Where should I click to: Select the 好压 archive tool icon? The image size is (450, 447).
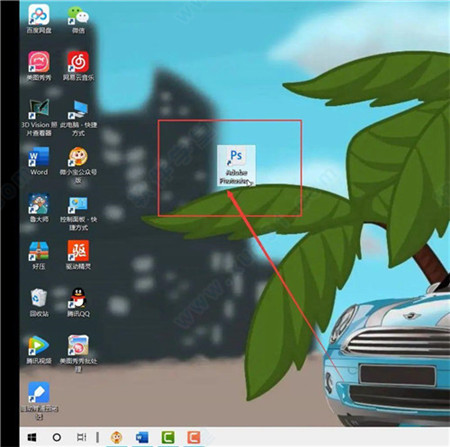tap(39, 255)
